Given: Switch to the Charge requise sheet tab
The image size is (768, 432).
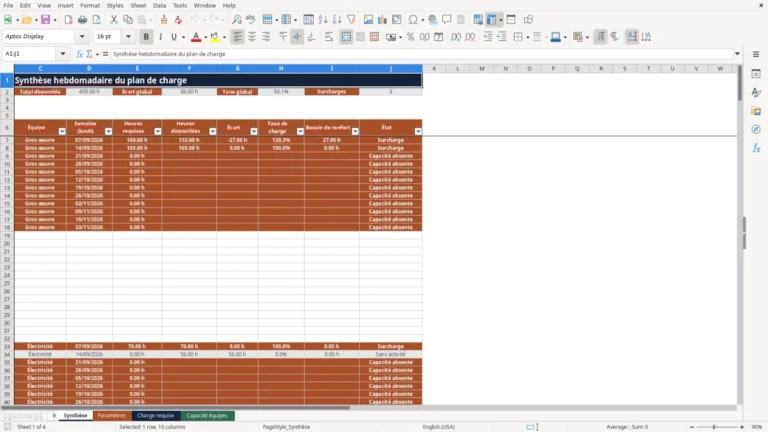Looking at the screenshot, I should (x=155, y=415).
